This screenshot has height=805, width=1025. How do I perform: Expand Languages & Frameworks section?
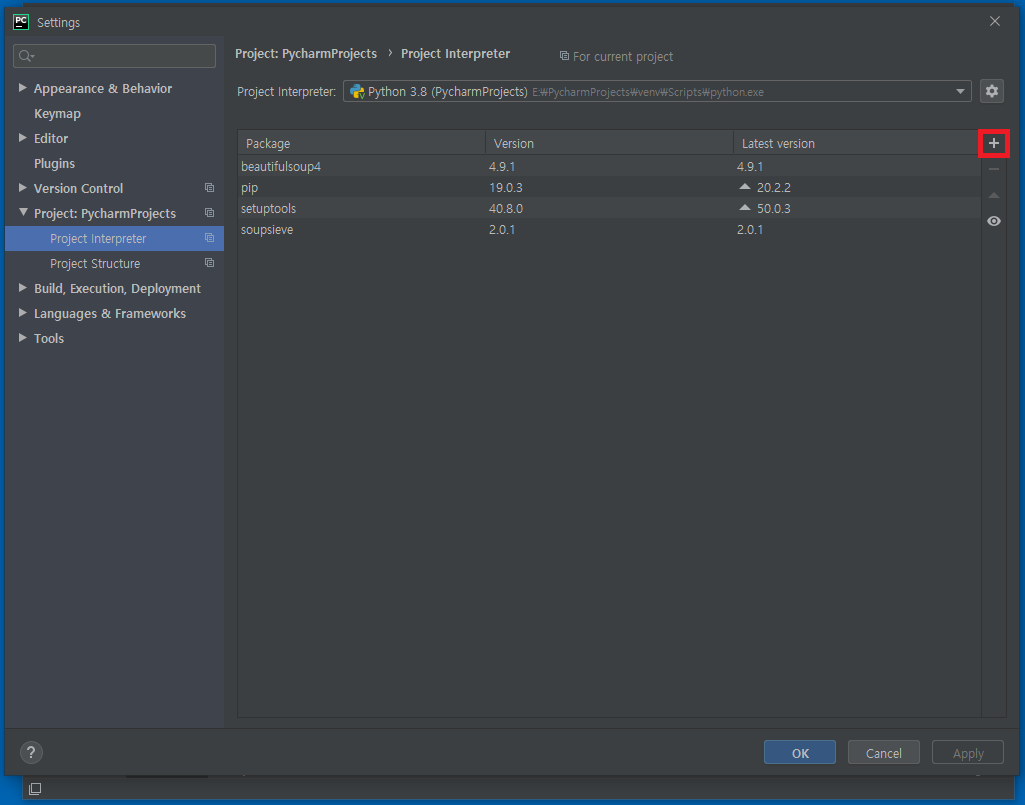click(23, 313)
